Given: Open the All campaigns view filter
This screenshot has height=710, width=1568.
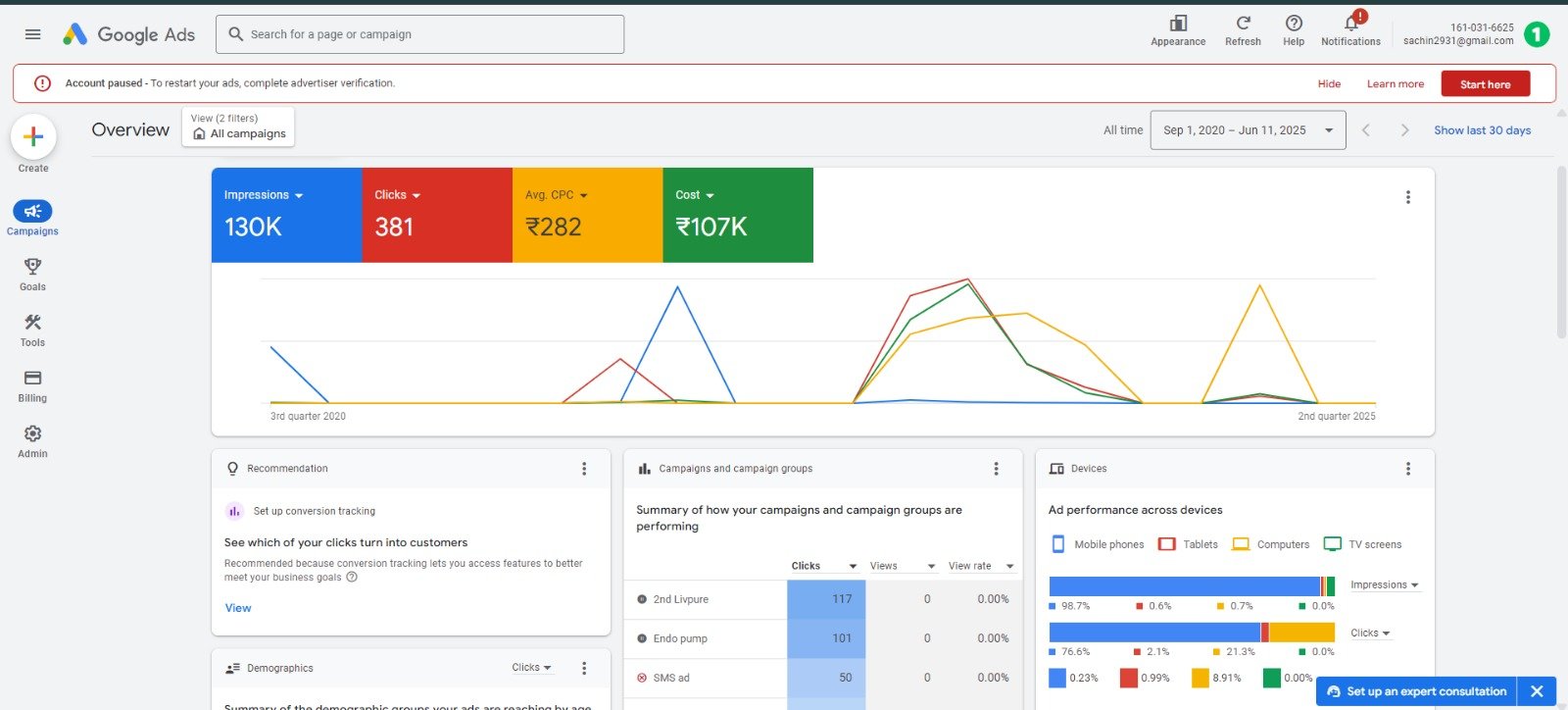Looking at the screenshot, I should pos(238,127).
